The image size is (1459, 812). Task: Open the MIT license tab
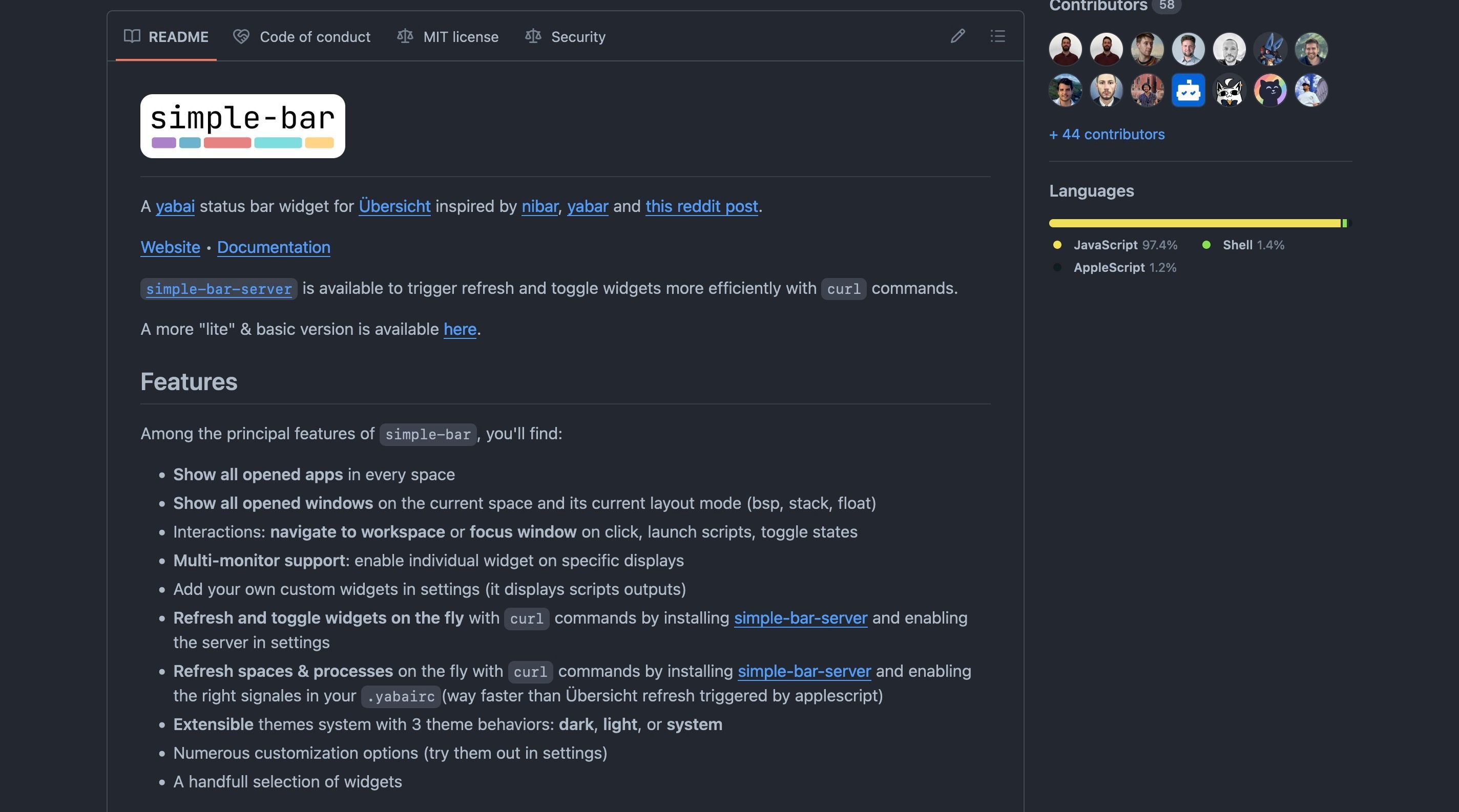tap(447, 37)
